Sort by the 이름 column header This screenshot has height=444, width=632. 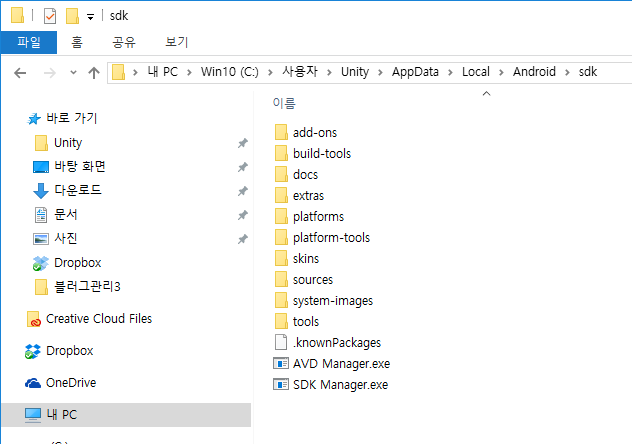tap(284, 103)
